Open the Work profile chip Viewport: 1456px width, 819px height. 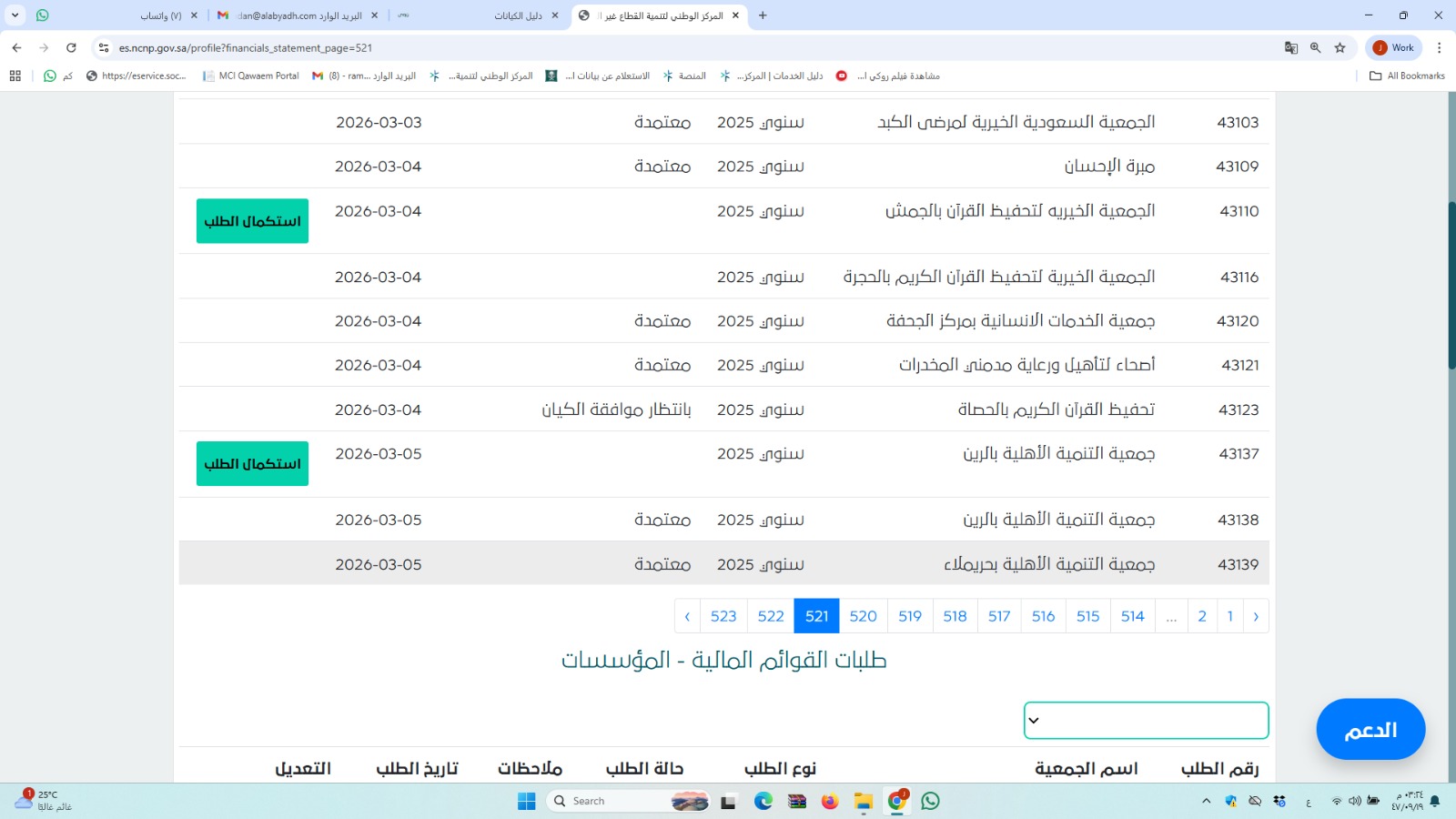tap(1394, 47)
